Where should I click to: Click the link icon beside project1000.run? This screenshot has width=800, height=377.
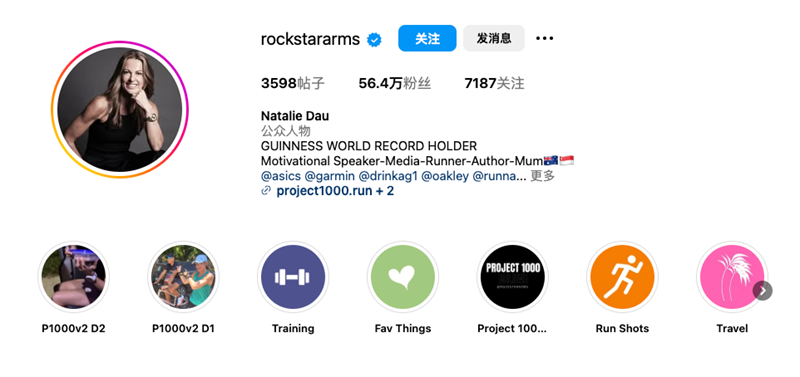265,191
